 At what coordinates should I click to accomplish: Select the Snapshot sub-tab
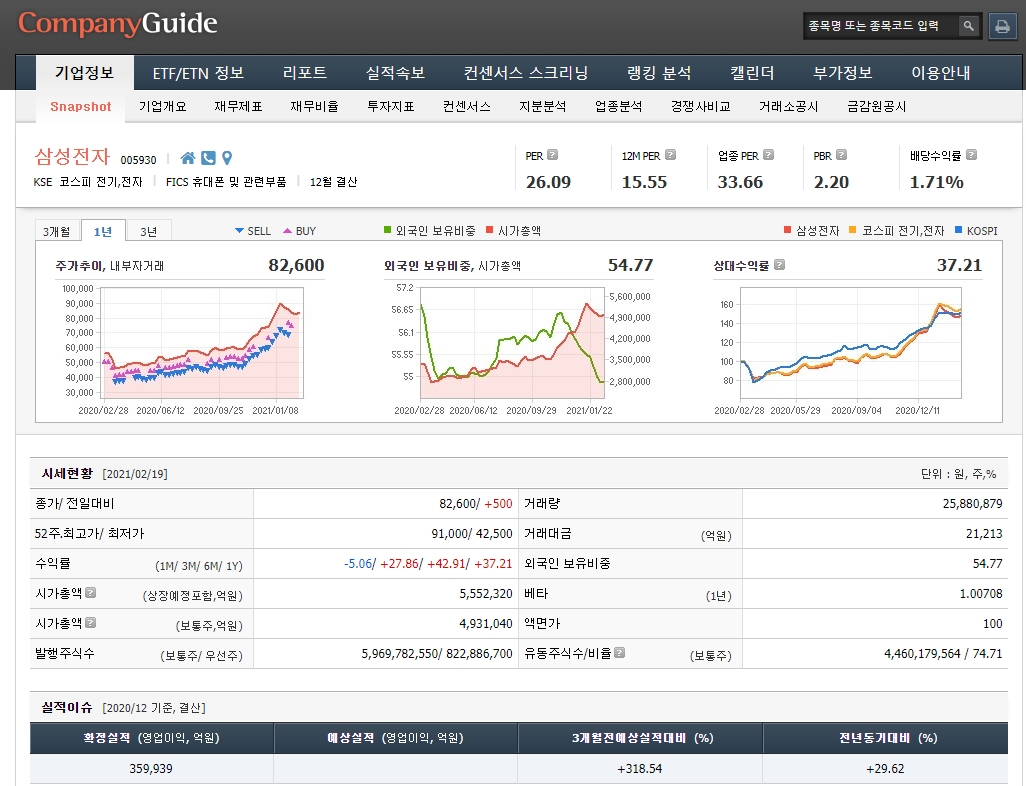coord(80,107)
